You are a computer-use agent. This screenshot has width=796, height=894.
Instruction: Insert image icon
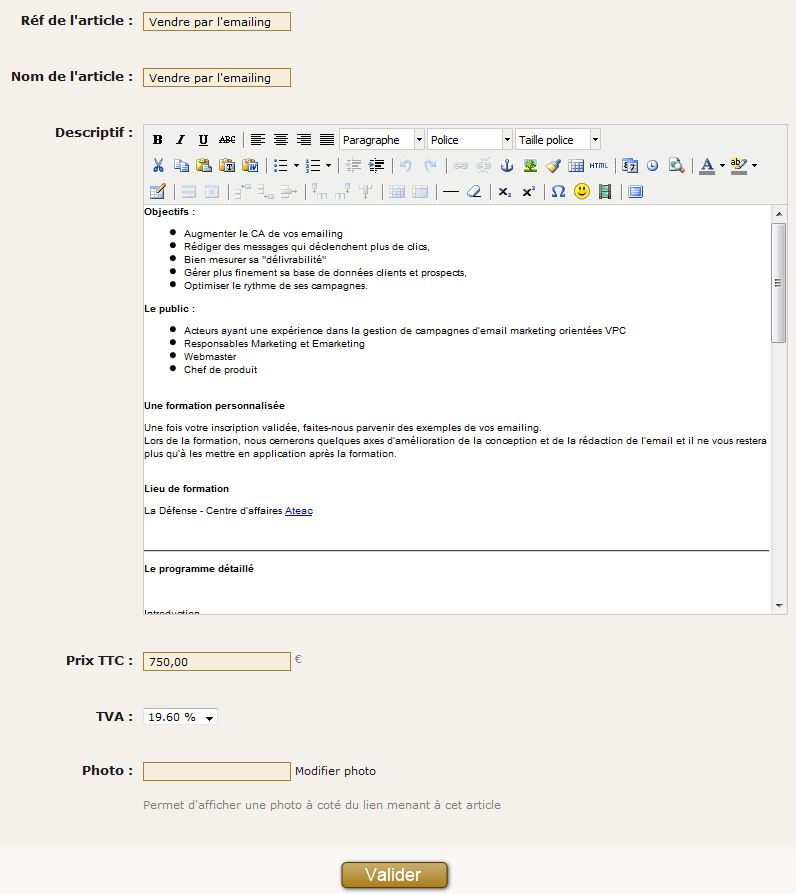[x=530, y=165]
